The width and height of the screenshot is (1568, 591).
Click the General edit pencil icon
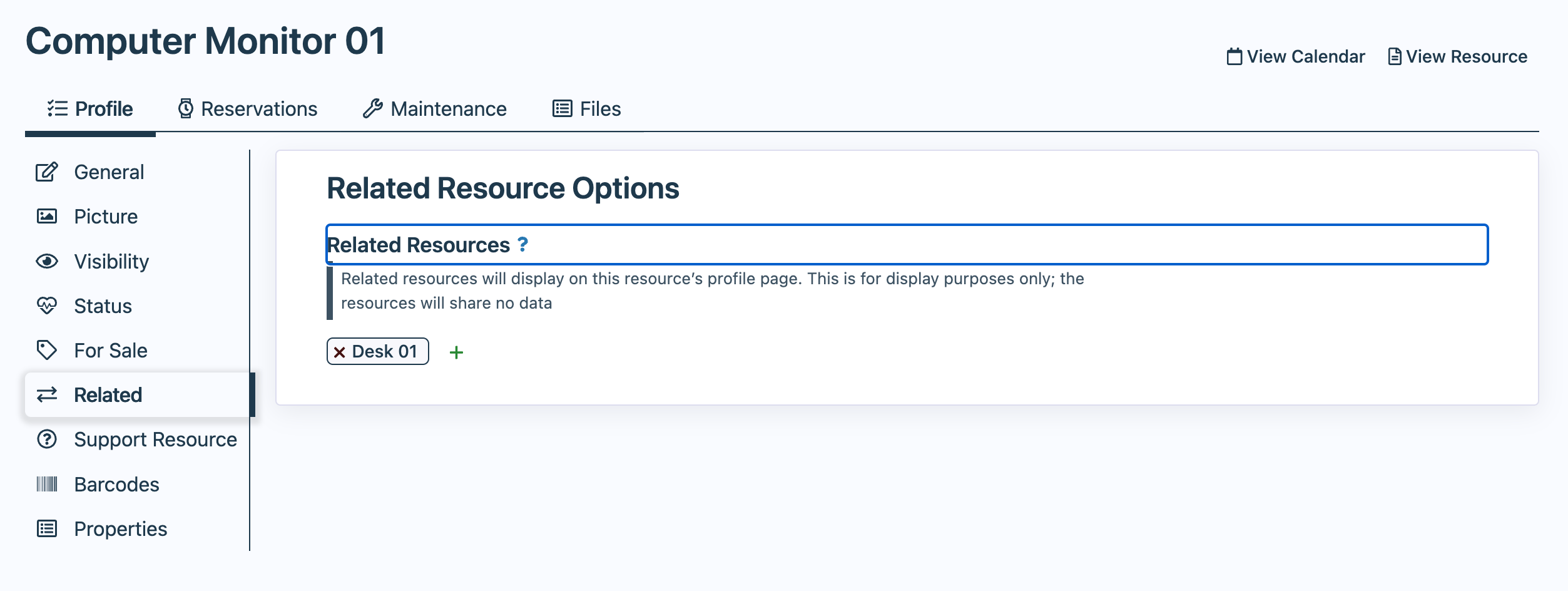pyautogui.click(x=47, y=172)
